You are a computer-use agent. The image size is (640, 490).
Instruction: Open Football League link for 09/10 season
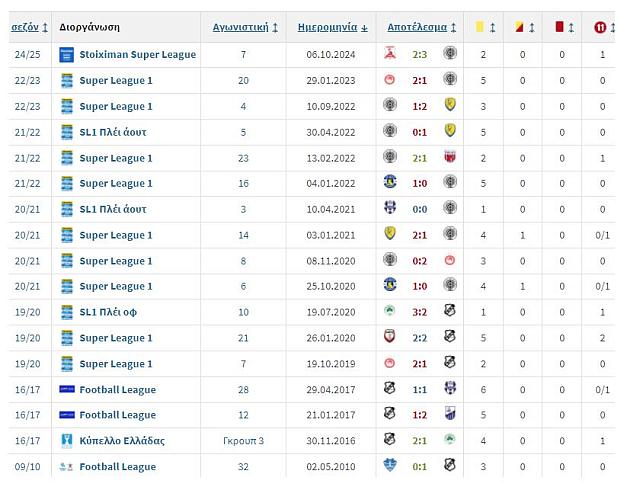[118, 467]
